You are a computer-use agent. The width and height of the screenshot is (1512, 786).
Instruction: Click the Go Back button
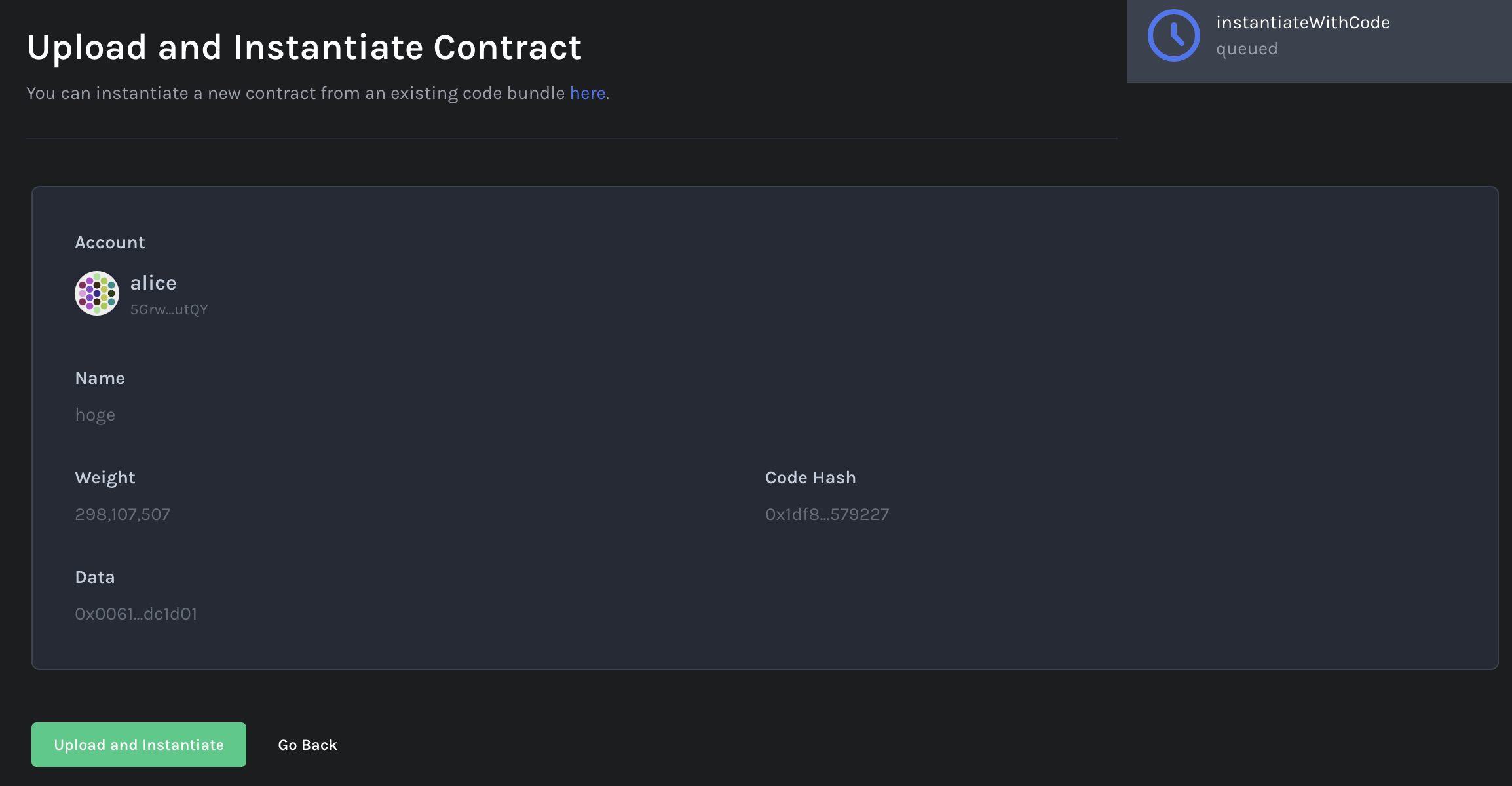pyautogui.click(x=307, y=745)
